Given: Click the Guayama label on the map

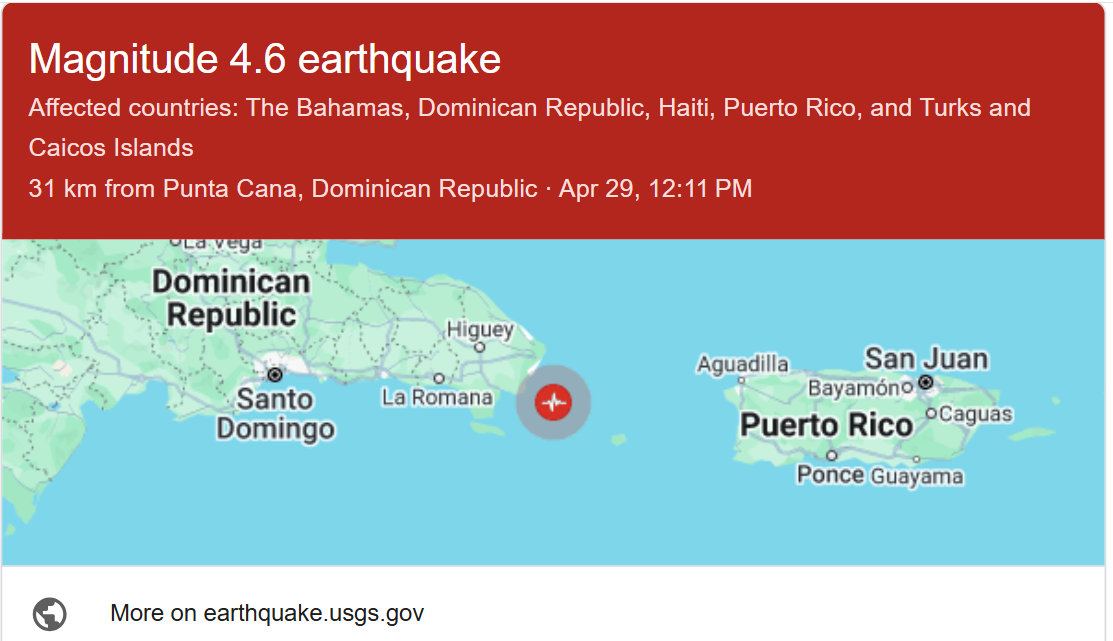Looking at the screenshot, I should (916, 477).
